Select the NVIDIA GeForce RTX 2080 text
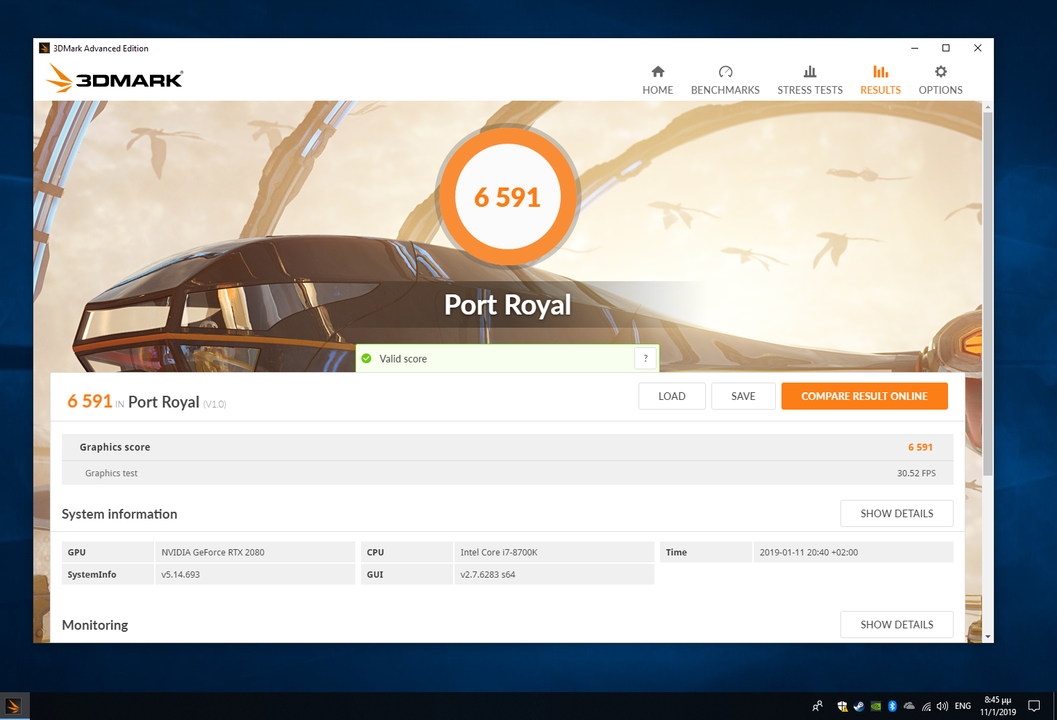1057x720 pixels. [x=212, y=552]
